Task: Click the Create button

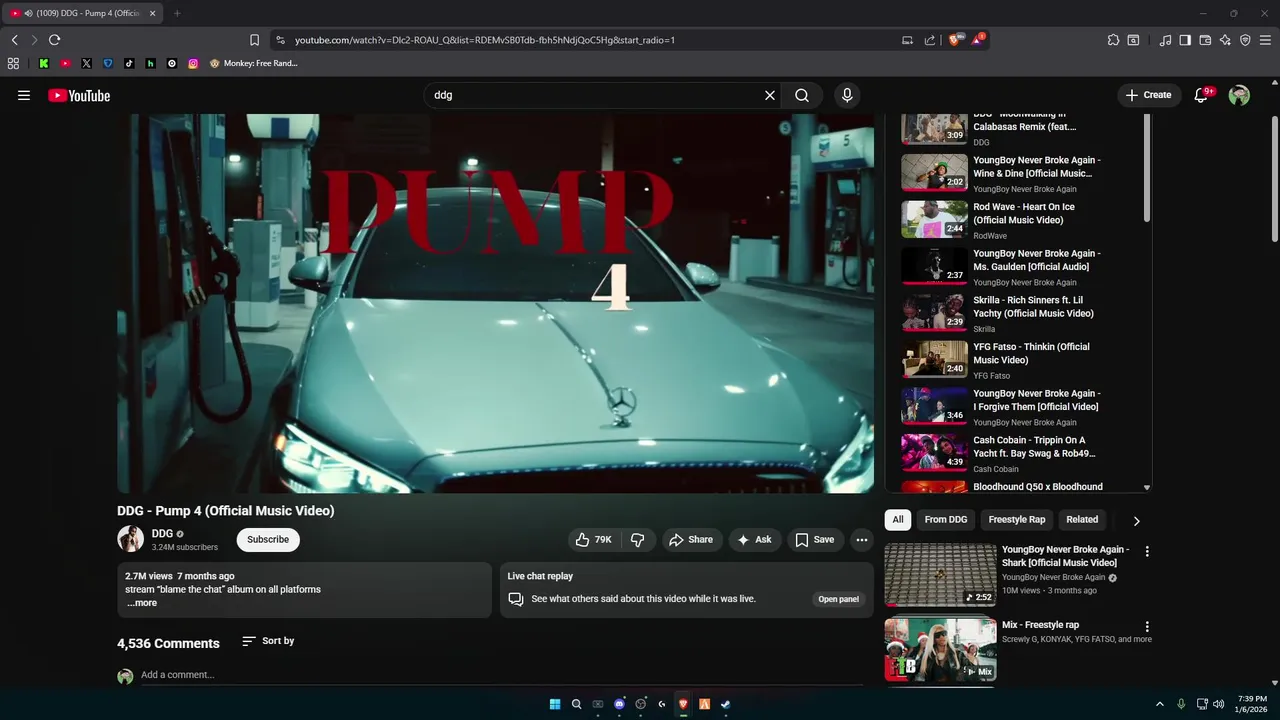Action: pyautogui.click(x=1148, y=95)
